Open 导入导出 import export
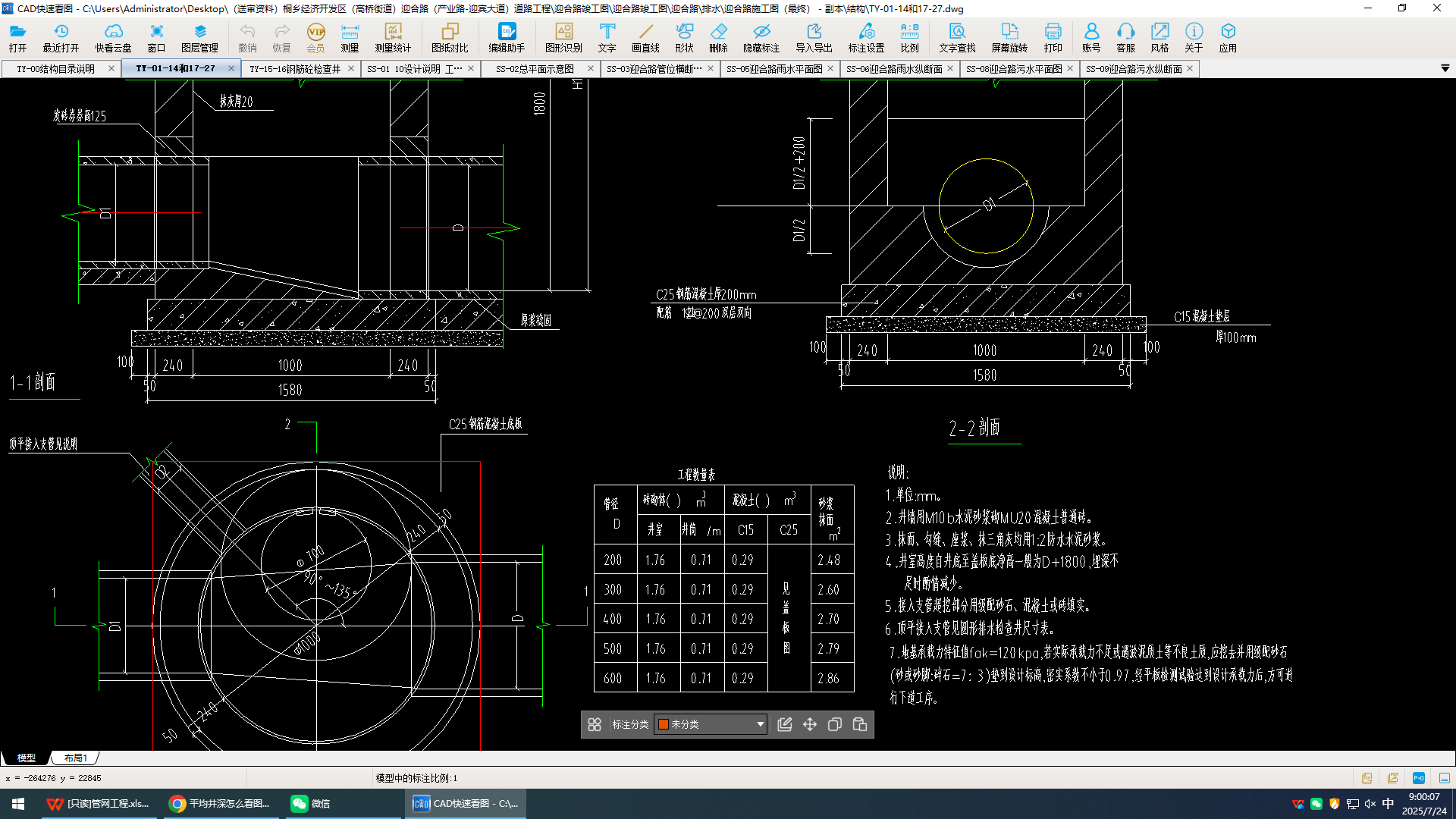Screen dimensions: 1456x819 (x=814, y=38)
